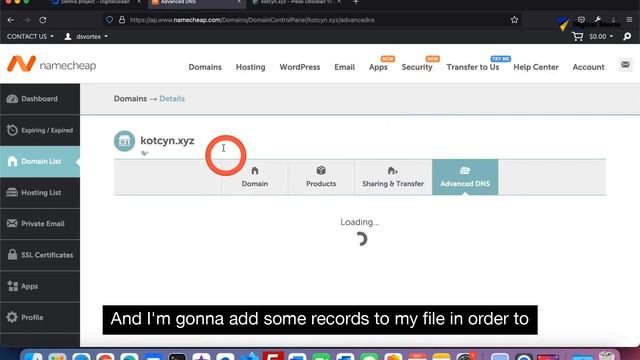The height and width of the screenshot is (360, 640).
Task: Reload the page with refresh icon
Action: click(x=43, y=20)
